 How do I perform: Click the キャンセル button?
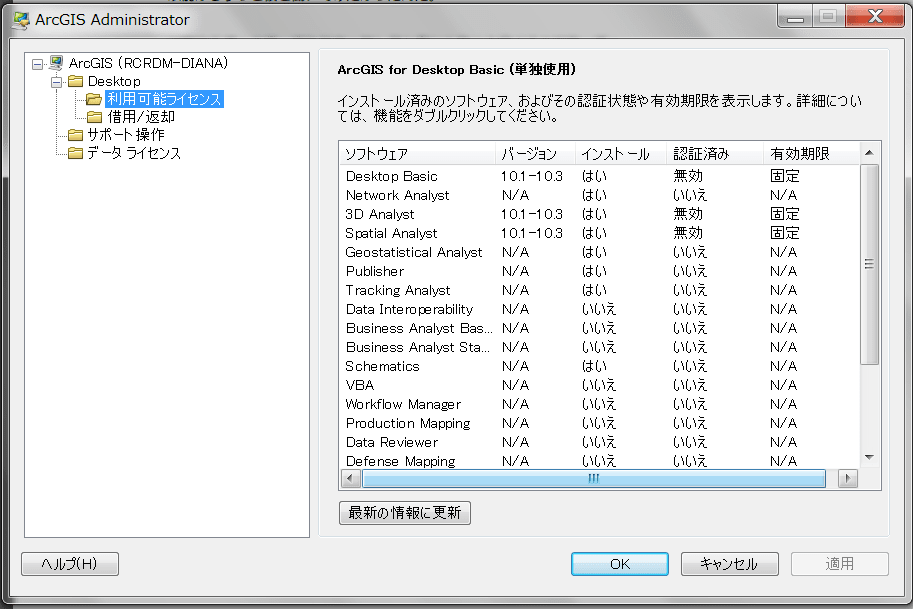729,564
